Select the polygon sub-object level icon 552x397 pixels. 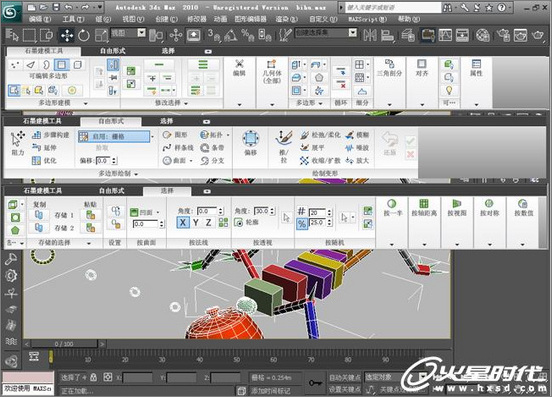61,65
